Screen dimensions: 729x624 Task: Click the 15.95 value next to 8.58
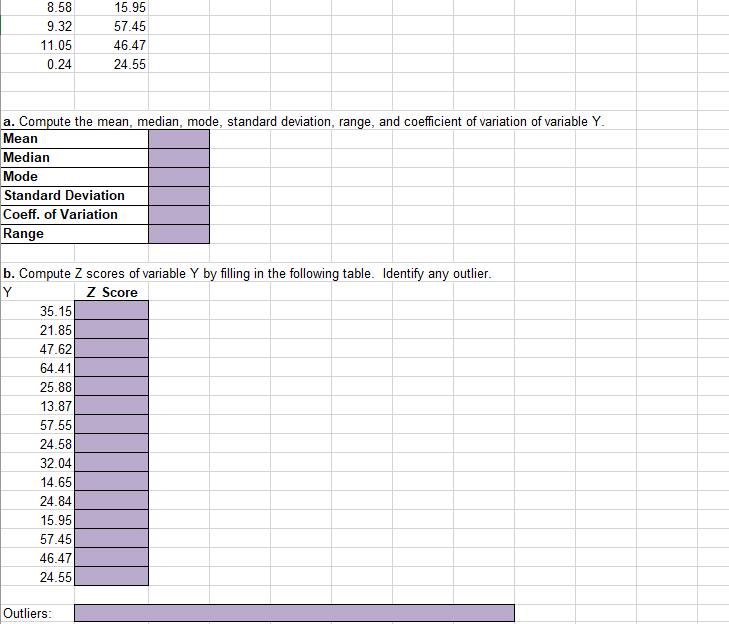point(130,7)
